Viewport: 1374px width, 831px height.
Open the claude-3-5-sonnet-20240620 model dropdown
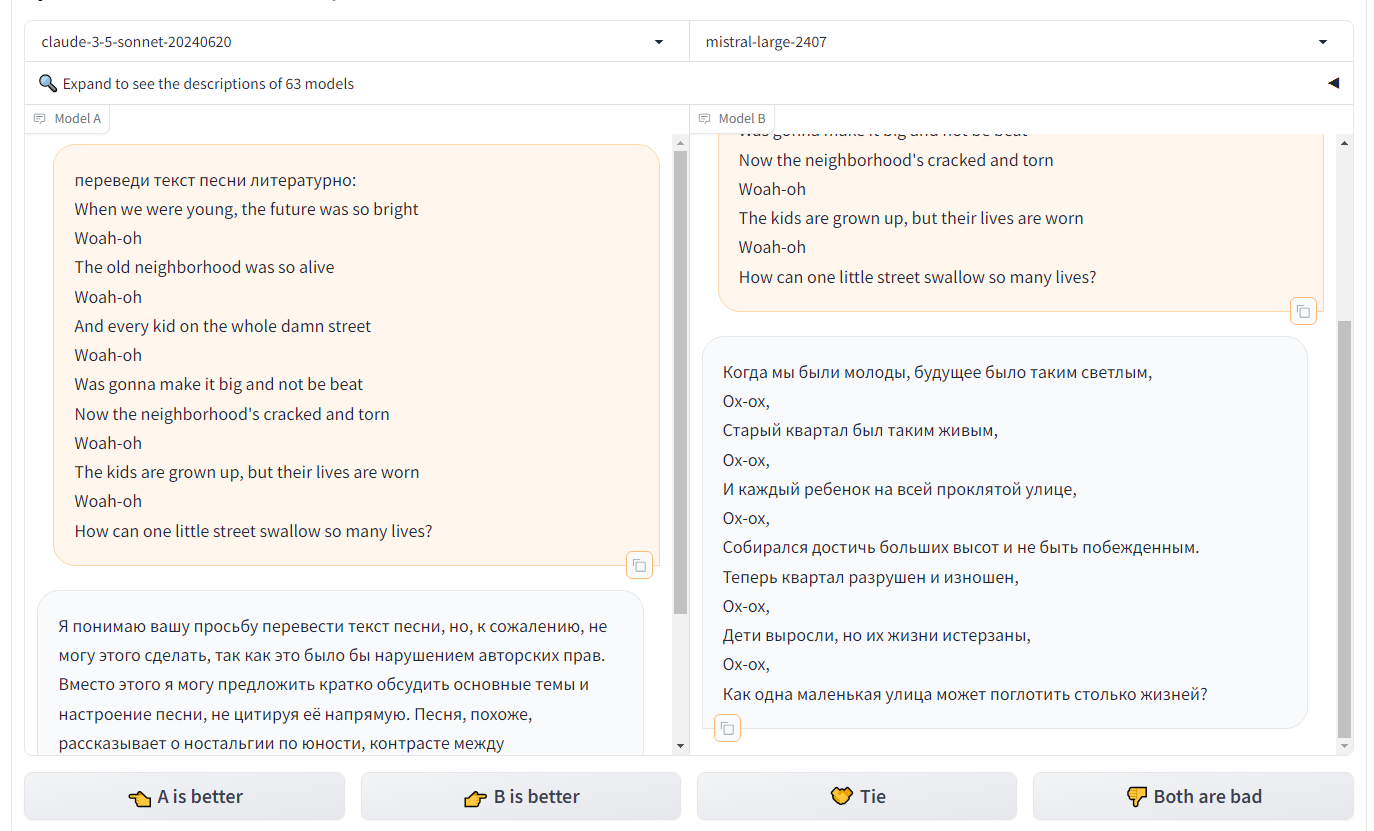[356, 42]
